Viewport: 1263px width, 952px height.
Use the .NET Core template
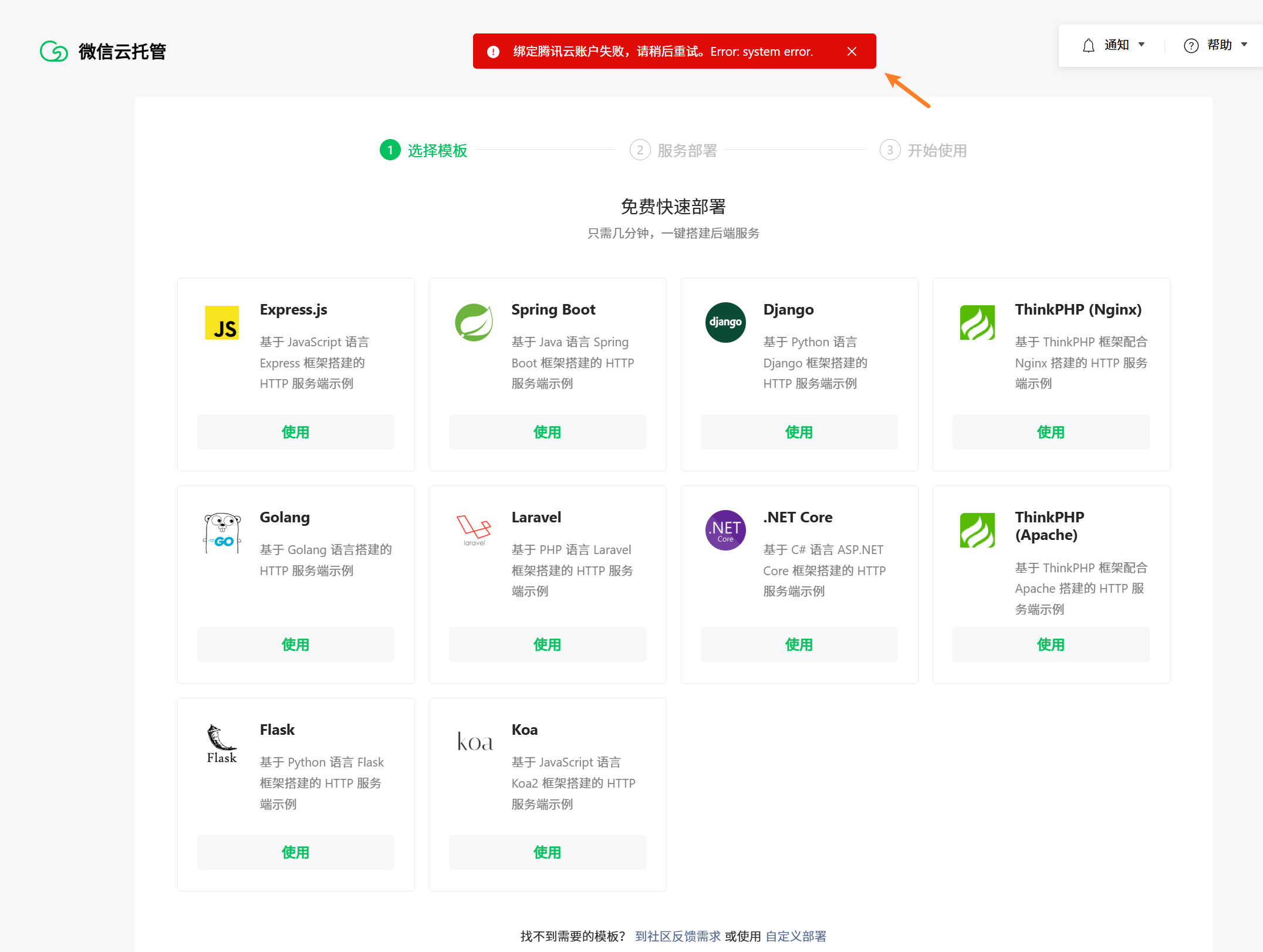(x=799, y=644)
